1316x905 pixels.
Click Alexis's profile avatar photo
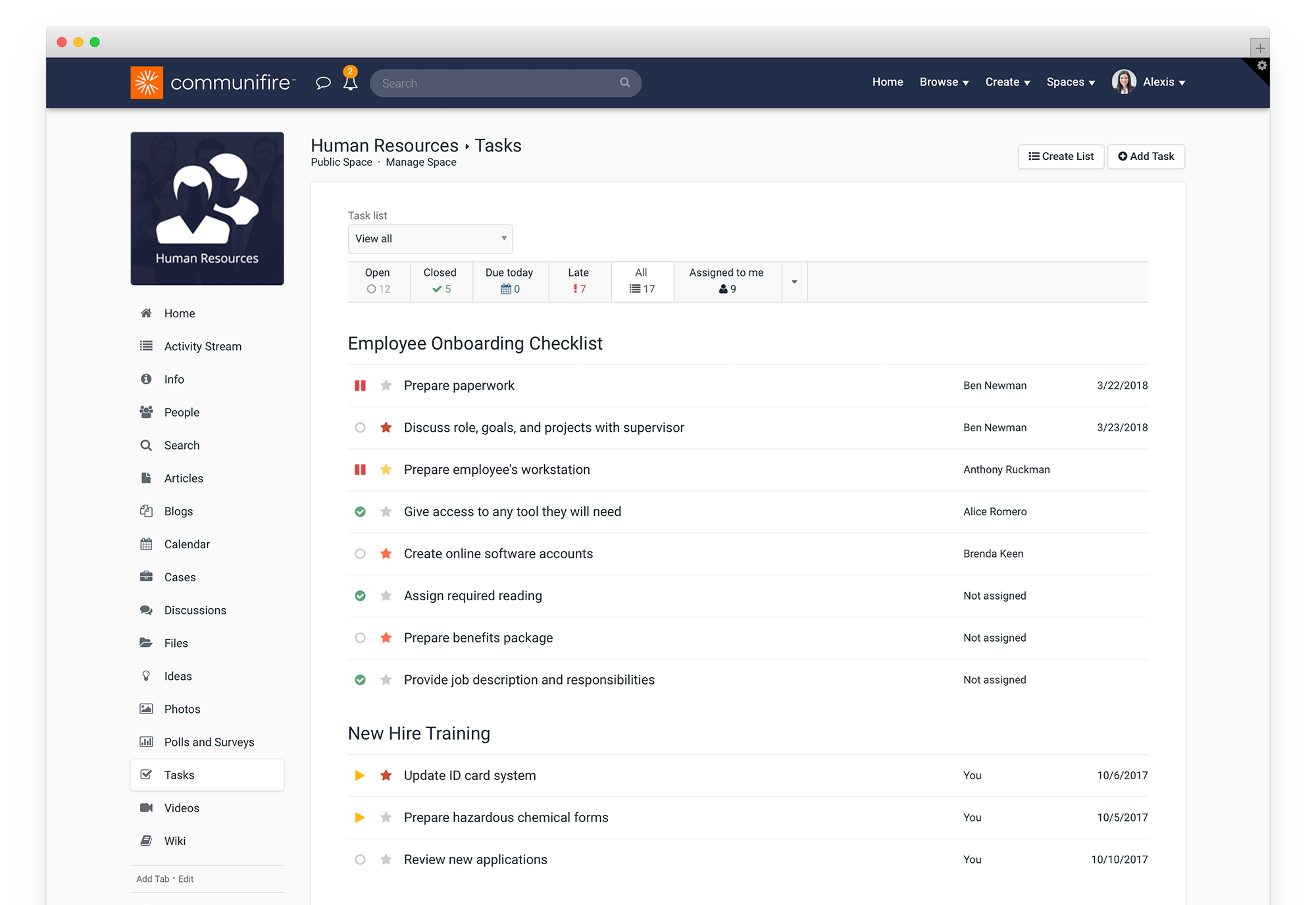pos(1124,82)
